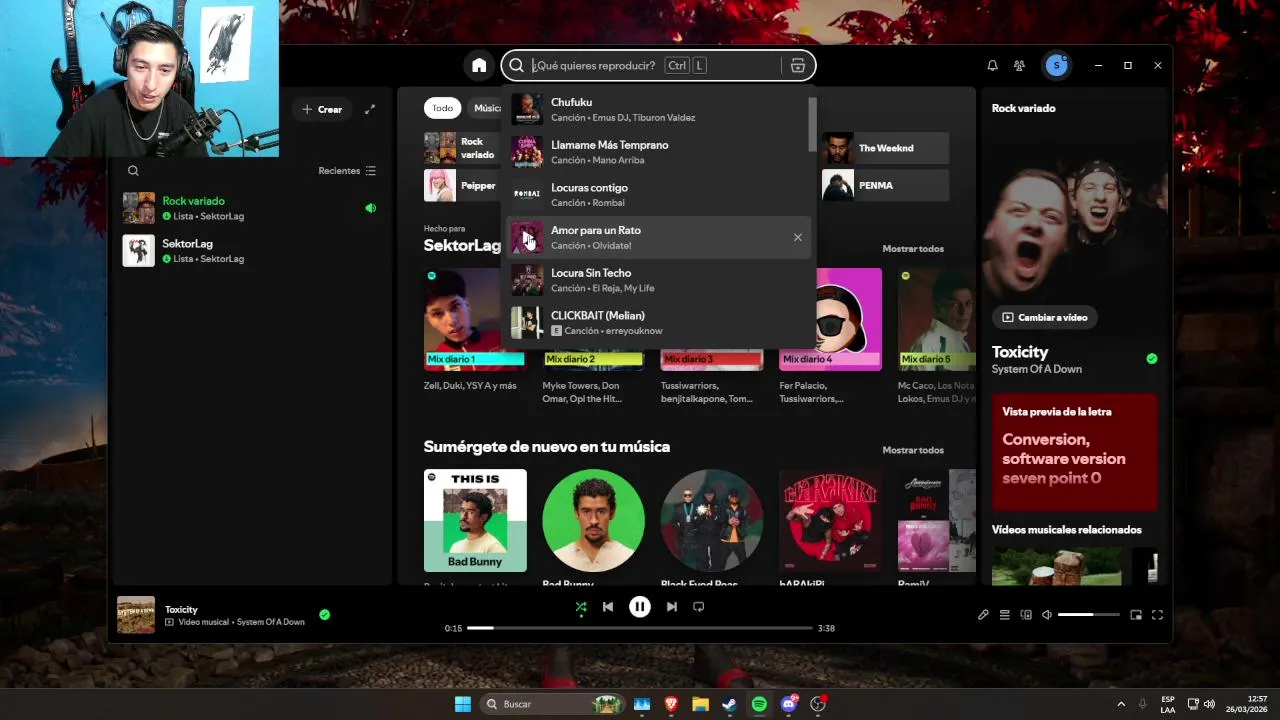Viewport: 1280px width, 720px height.
Task: Open Discord from the taskbar
Action: pyautogui.click(x=789, y=704)
